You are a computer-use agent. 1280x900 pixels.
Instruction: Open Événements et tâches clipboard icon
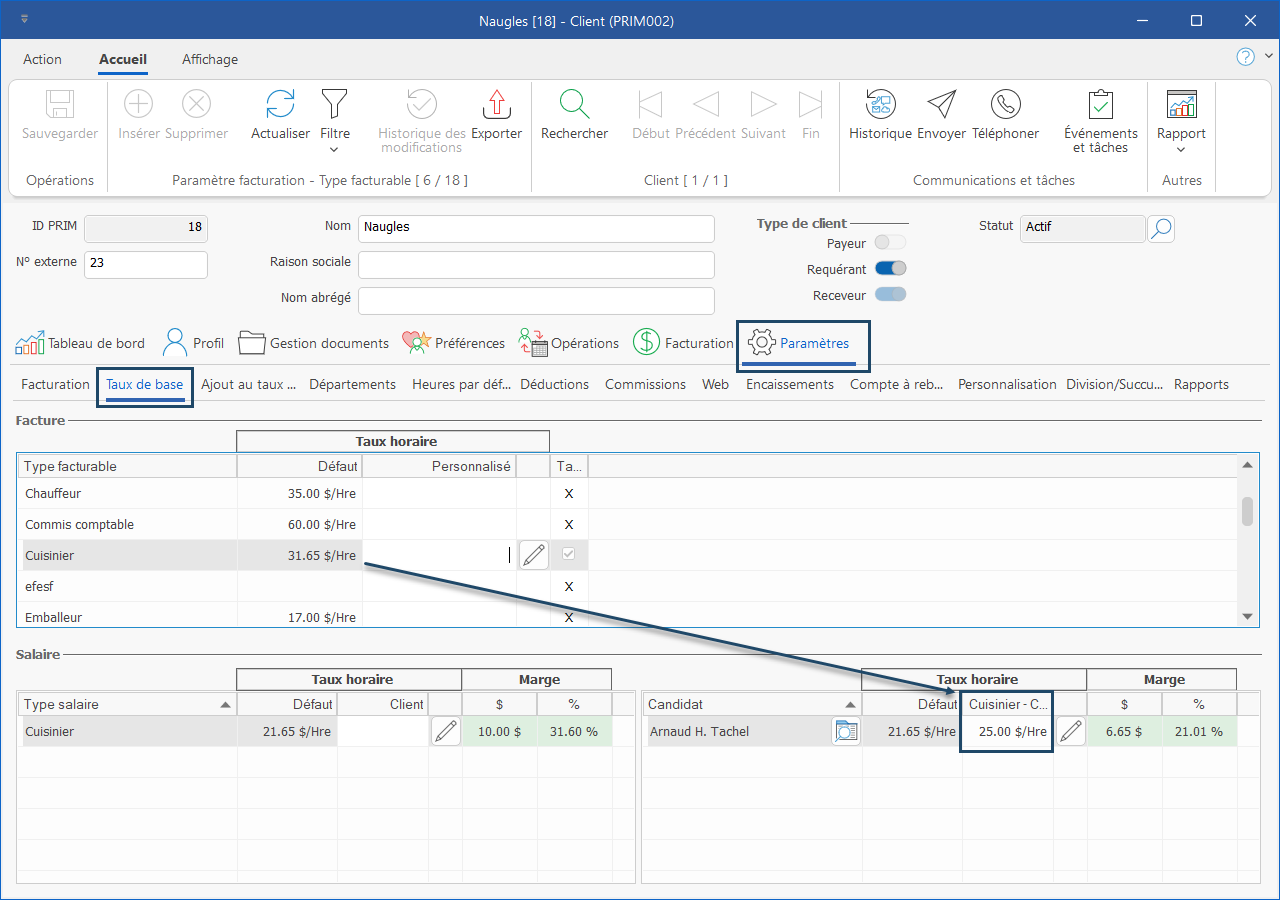1100,105
